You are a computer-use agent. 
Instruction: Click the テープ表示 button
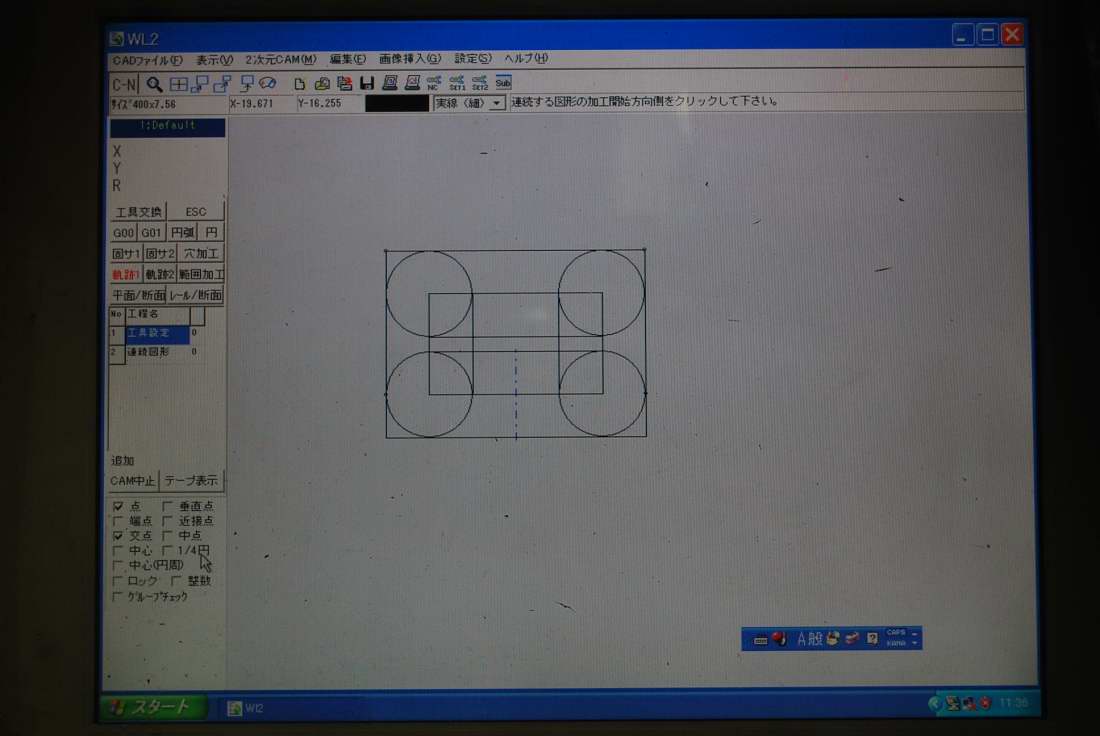[x=192, y=481]
